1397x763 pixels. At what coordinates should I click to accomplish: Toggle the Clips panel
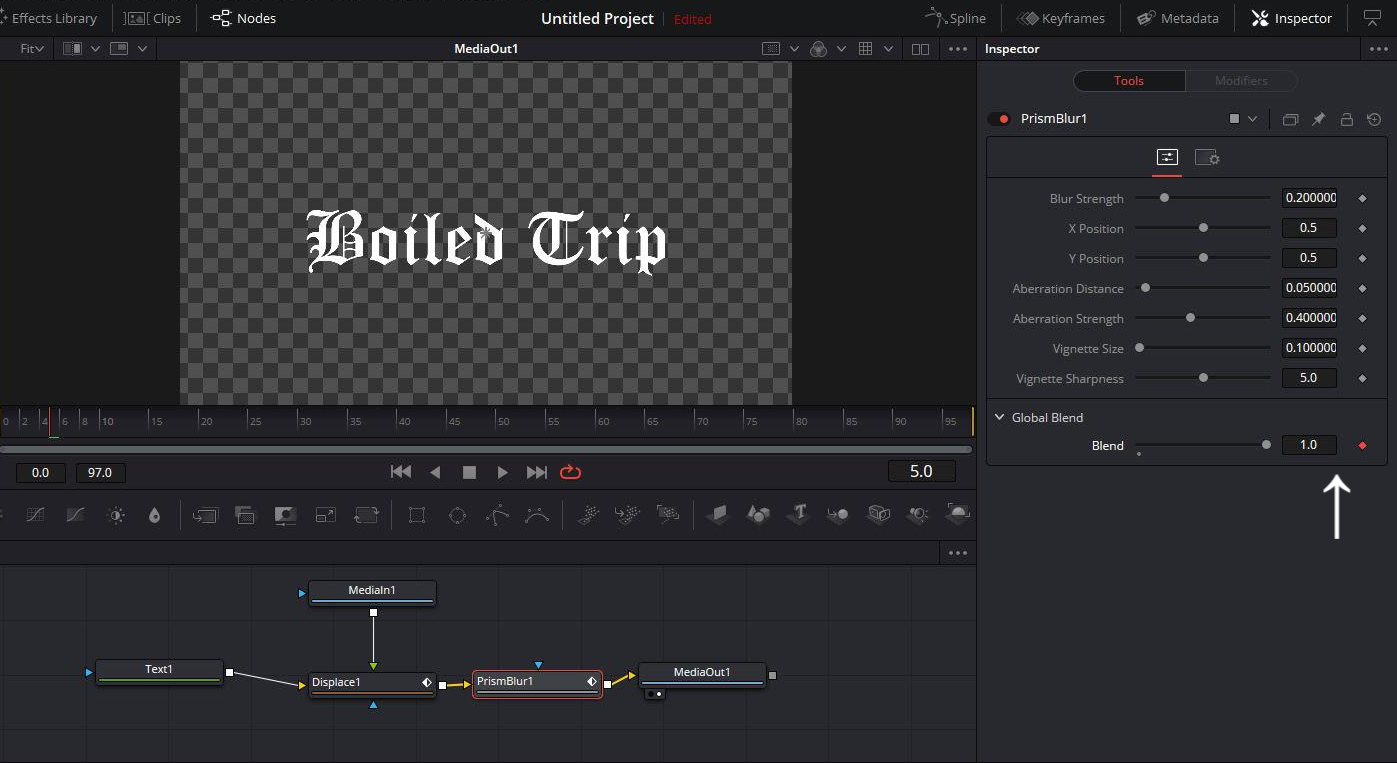pos(153,18)
